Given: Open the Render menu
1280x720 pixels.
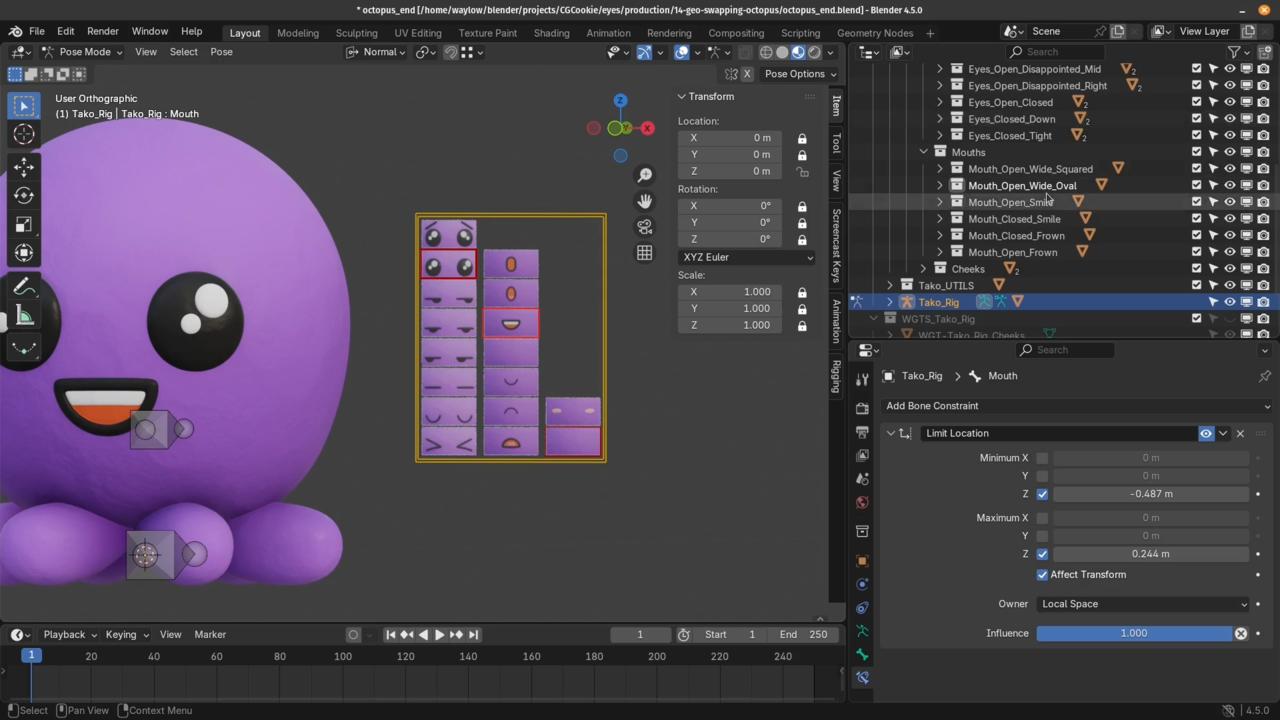Looking at the screenshot, I should pyautogui.click(x=102, y=31).
